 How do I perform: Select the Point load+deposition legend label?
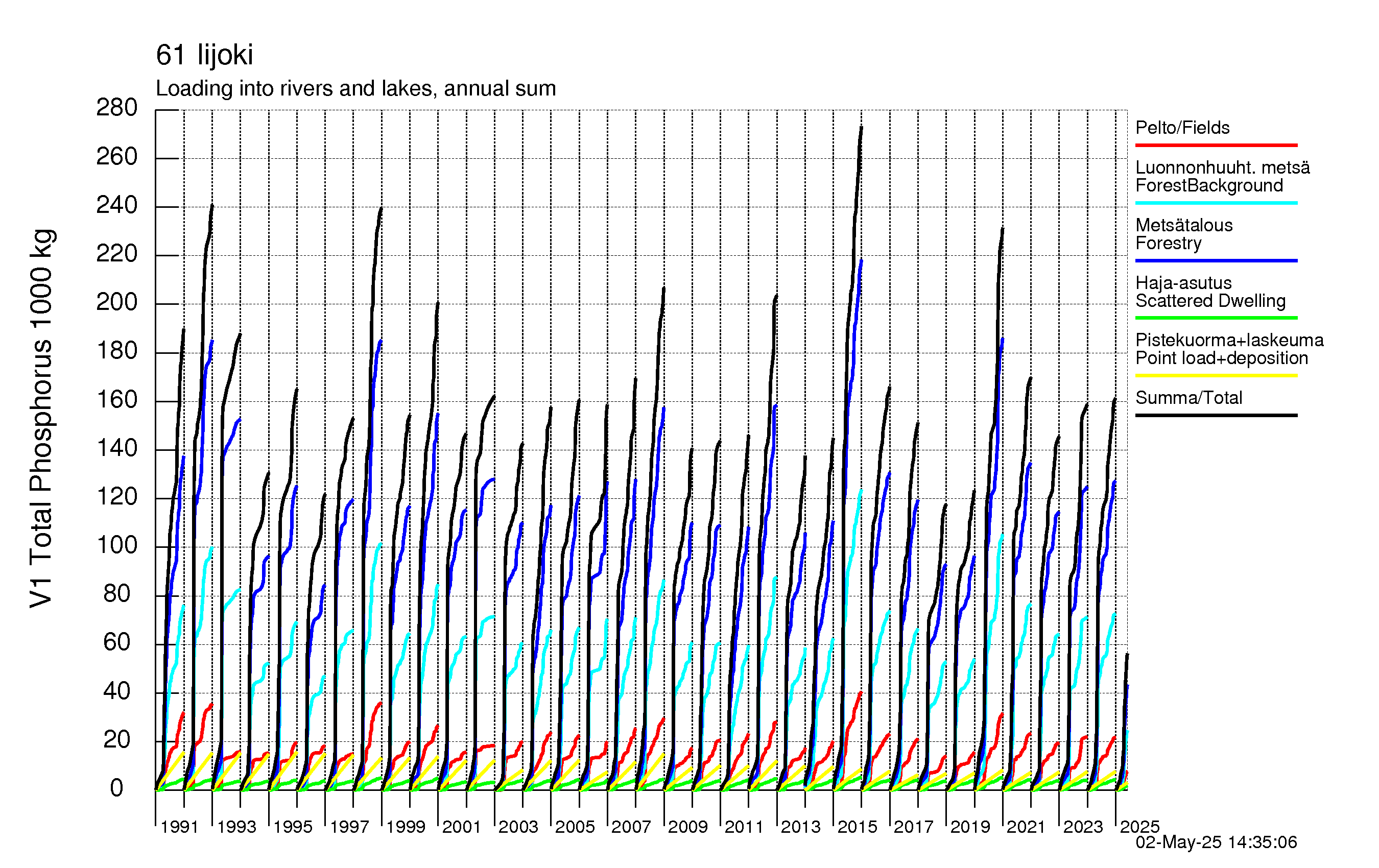(1222, 358)
